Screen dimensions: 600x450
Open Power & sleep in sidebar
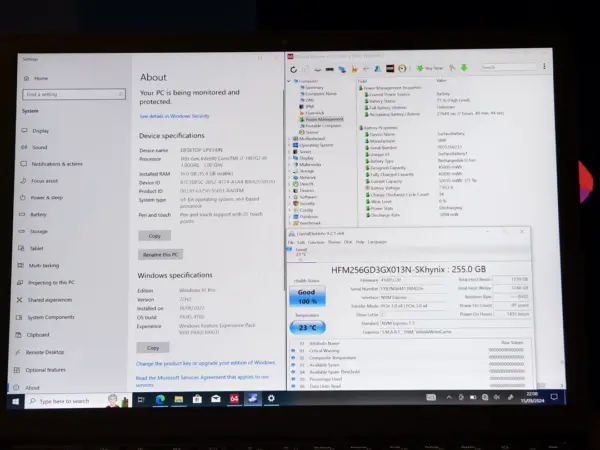point(41,197)
